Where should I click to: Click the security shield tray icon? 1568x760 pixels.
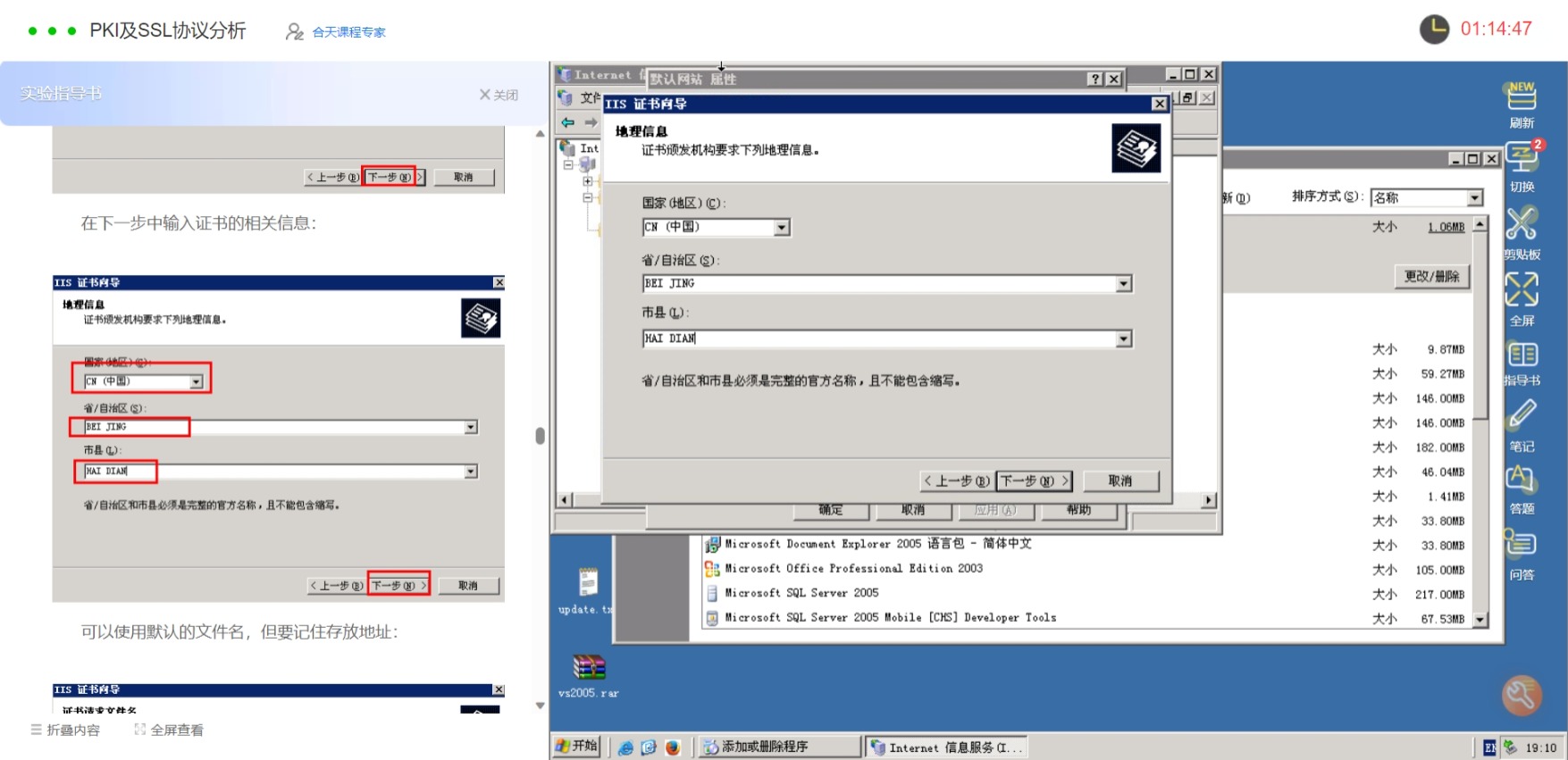tap(1511, 747)
